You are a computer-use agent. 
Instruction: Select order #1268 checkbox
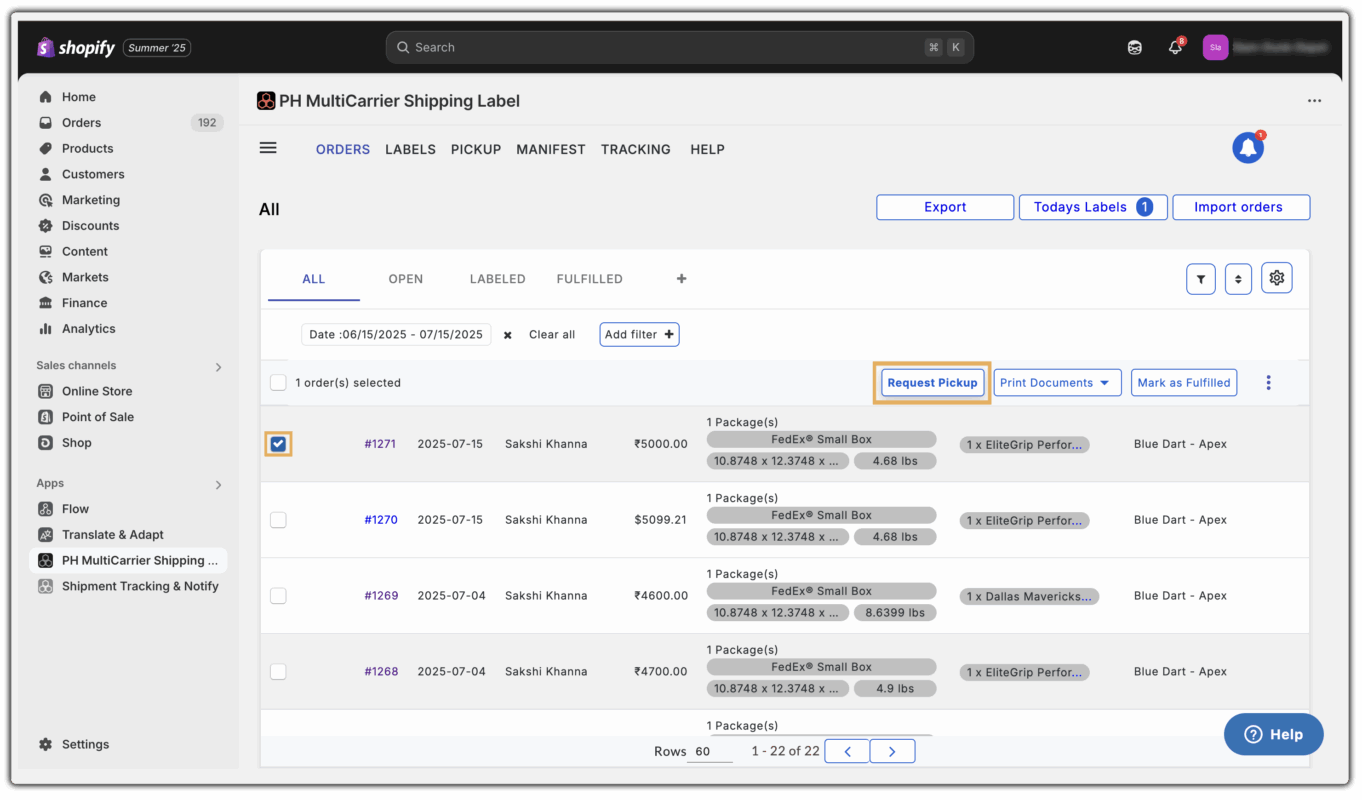(278, 672)
